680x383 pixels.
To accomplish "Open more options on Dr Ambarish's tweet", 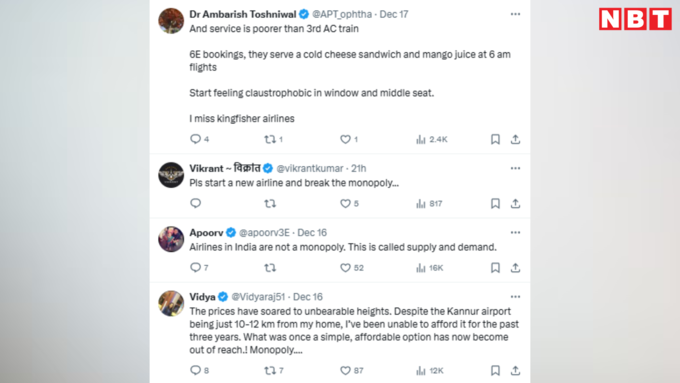I will pos(515,14).
